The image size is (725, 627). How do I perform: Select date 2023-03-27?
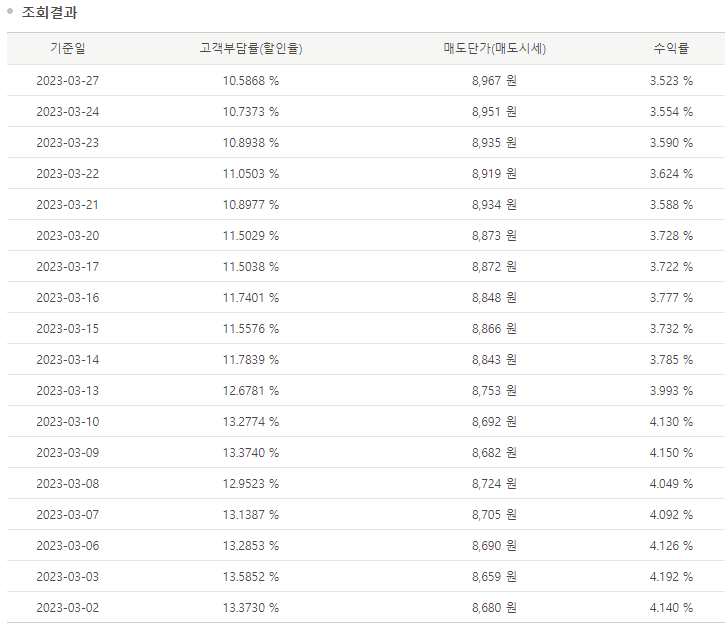[68, 80]
